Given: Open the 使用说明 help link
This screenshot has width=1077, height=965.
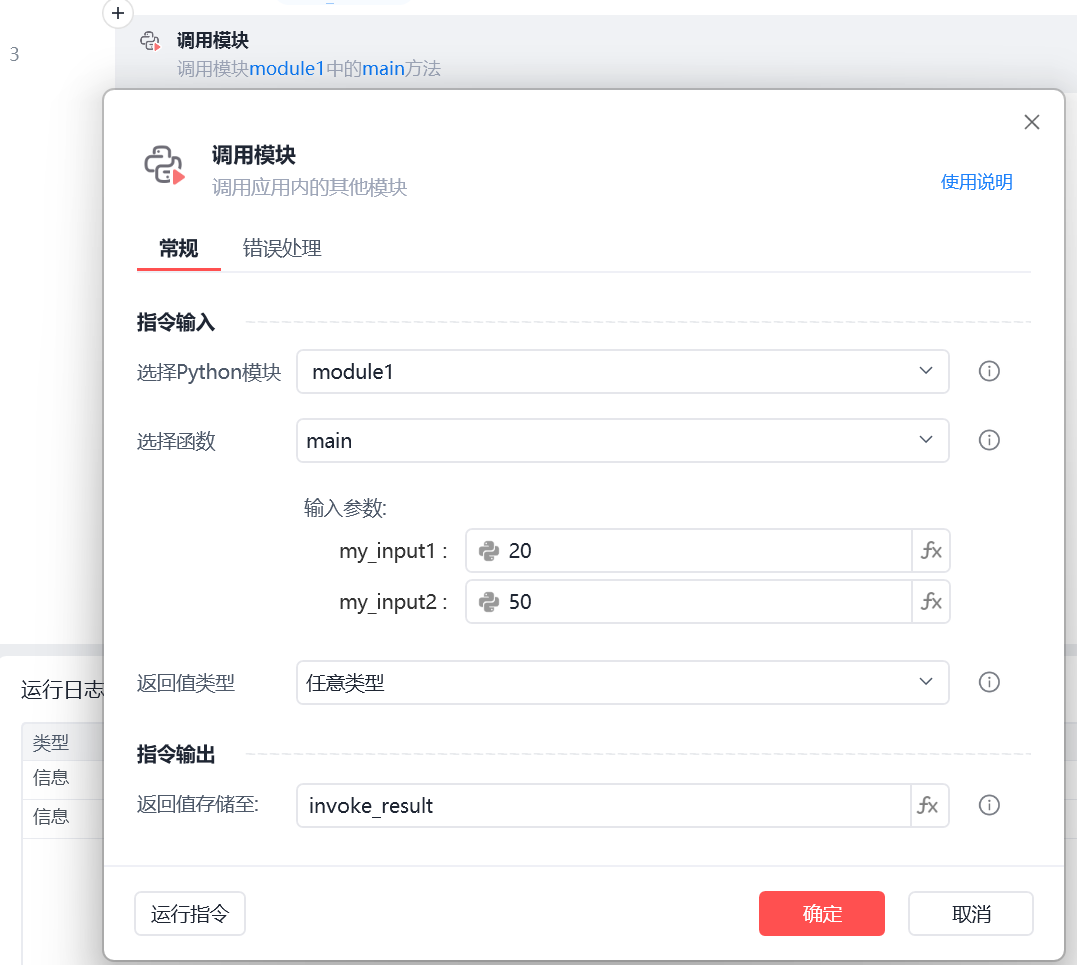Looking at the screenshot, I should point(976,182).
